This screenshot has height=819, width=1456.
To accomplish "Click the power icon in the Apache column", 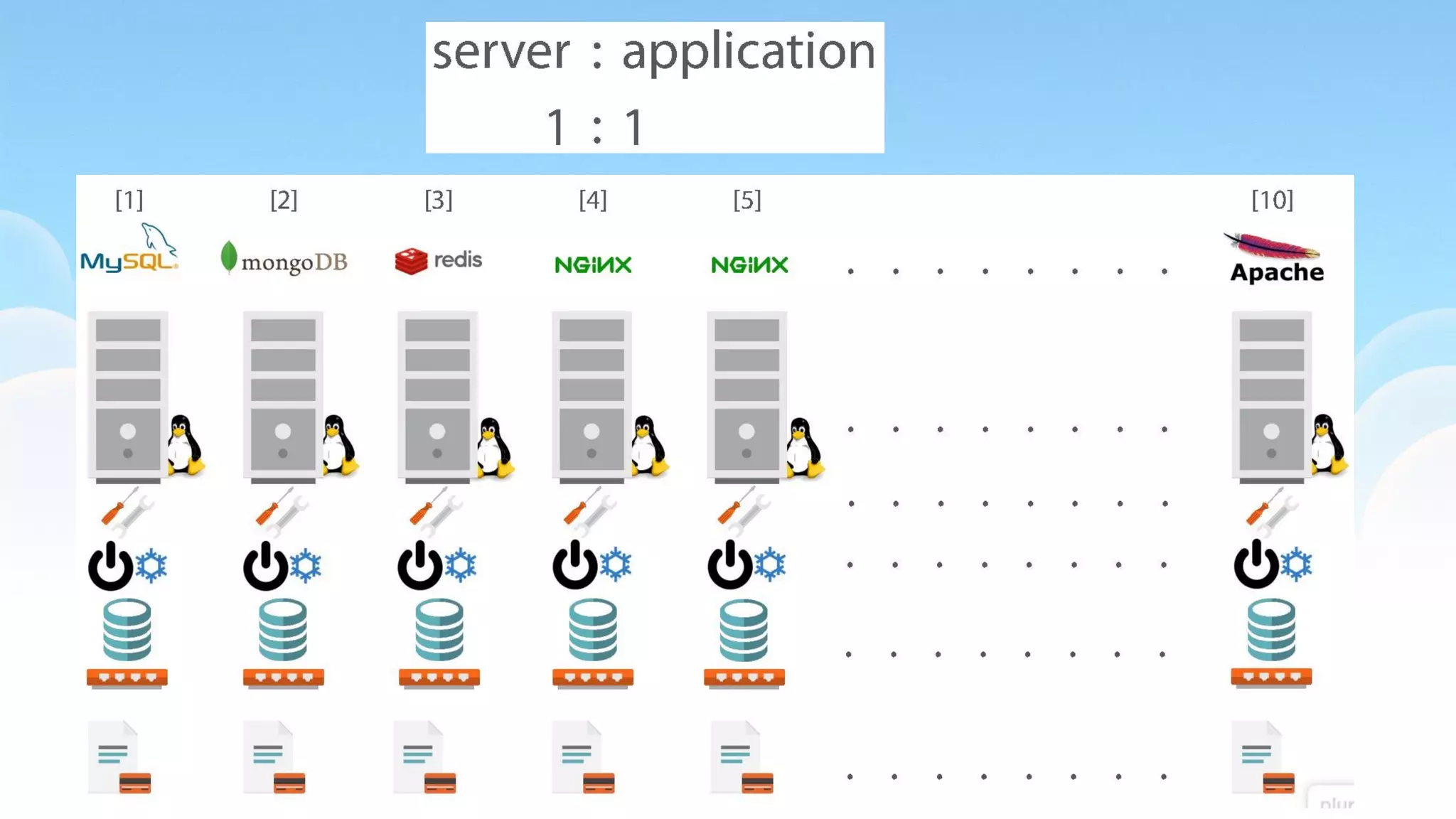I will [1256, 564].
